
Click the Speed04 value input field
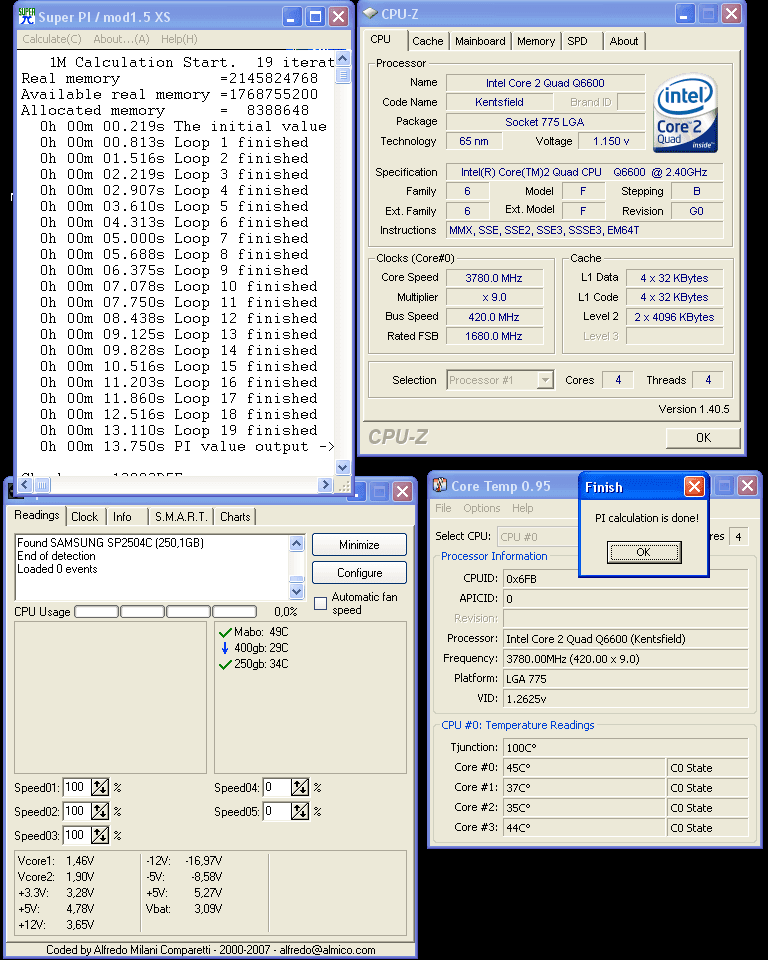(x=277, y=787)
